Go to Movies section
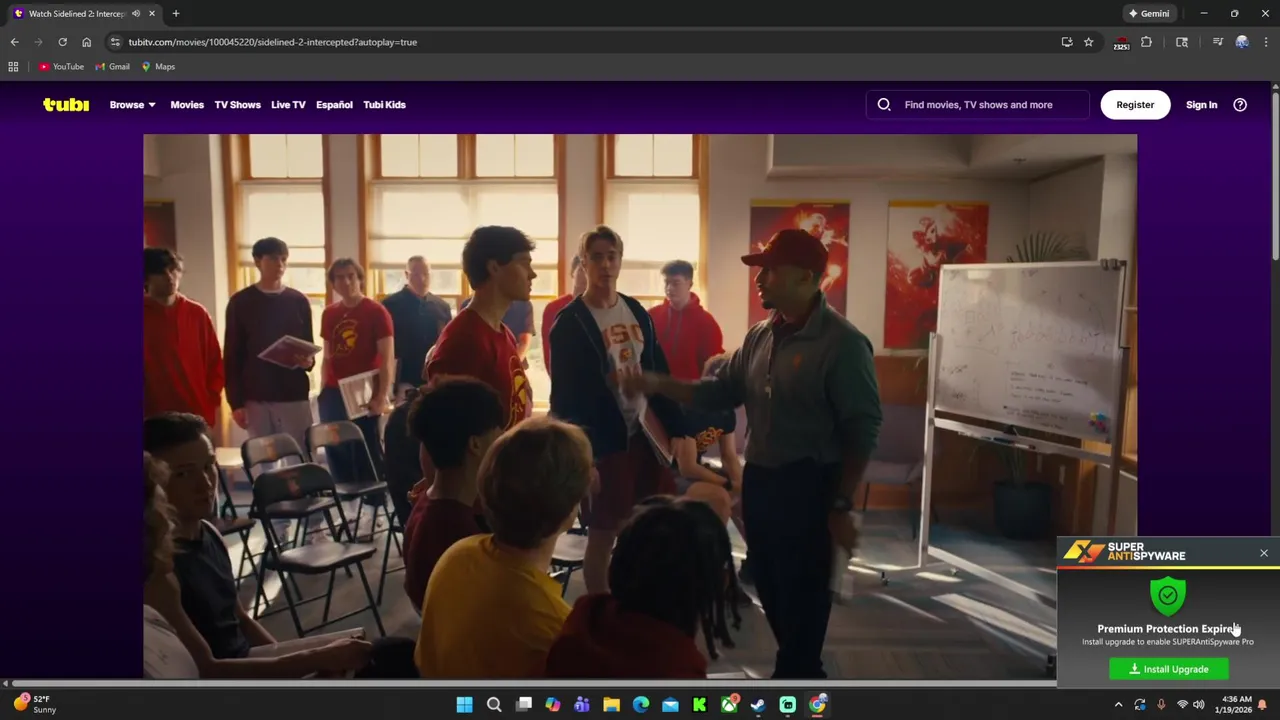Screen dimensions: 1280x720 (x=187, y=104)
